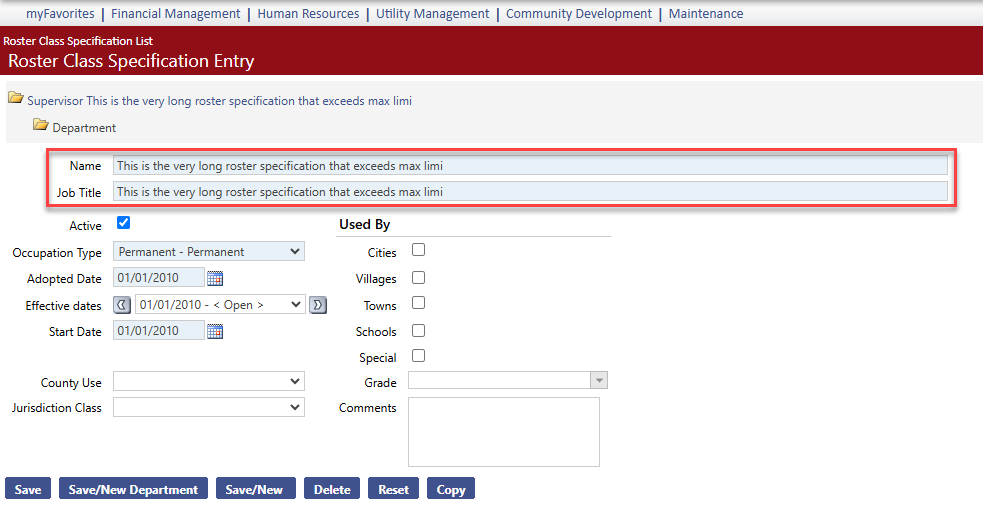The image size is (983, 505).
Task: Tick the Schools checkbox
Action: 418,330
